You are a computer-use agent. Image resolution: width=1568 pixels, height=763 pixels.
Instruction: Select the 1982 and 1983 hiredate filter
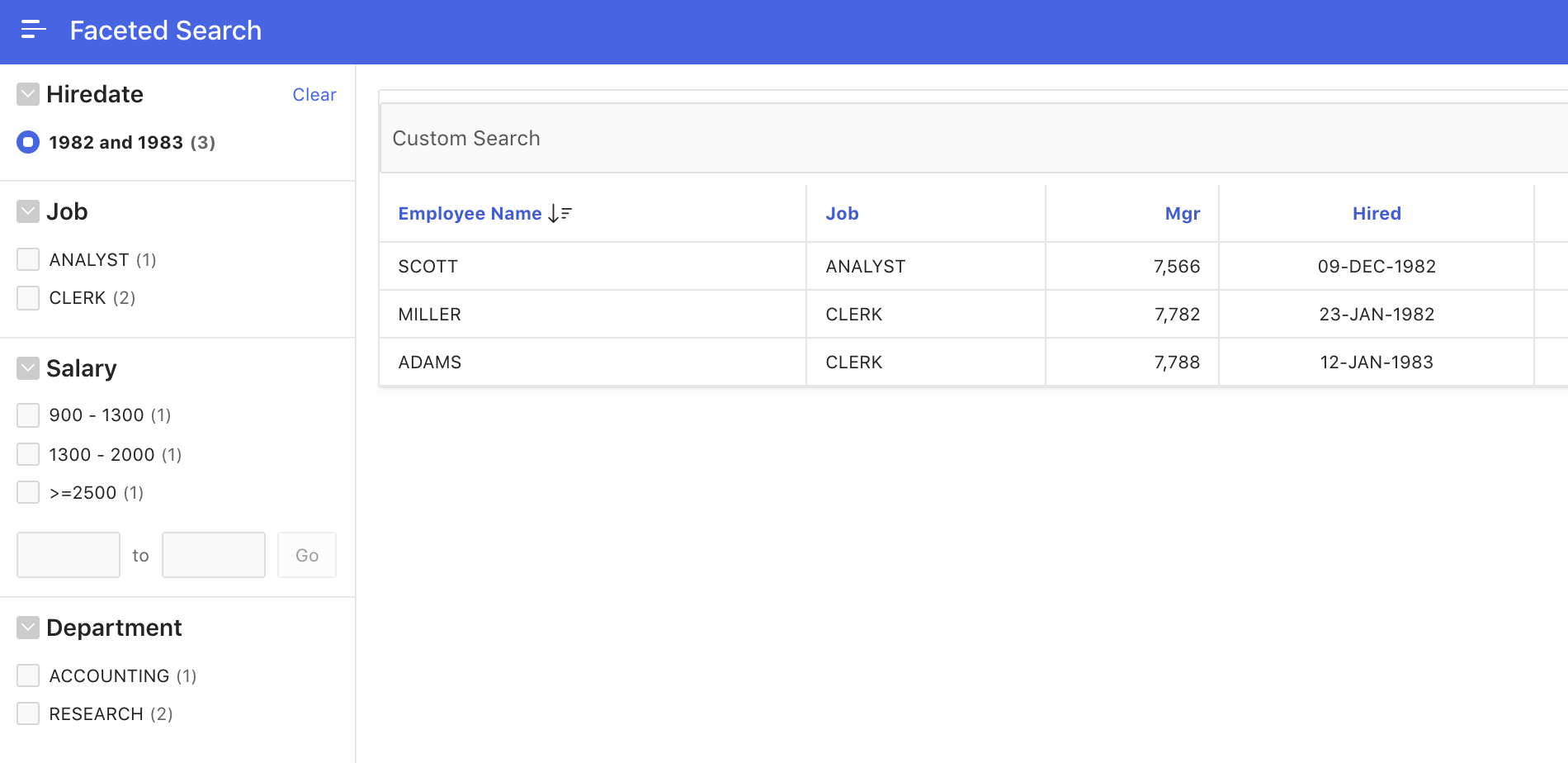(27, 141)
